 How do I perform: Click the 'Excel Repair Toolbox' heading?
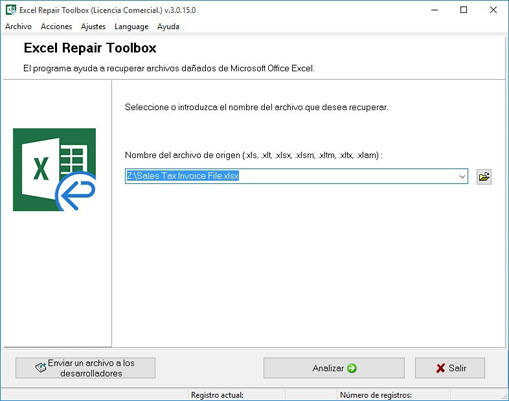(x=90, y=48)
